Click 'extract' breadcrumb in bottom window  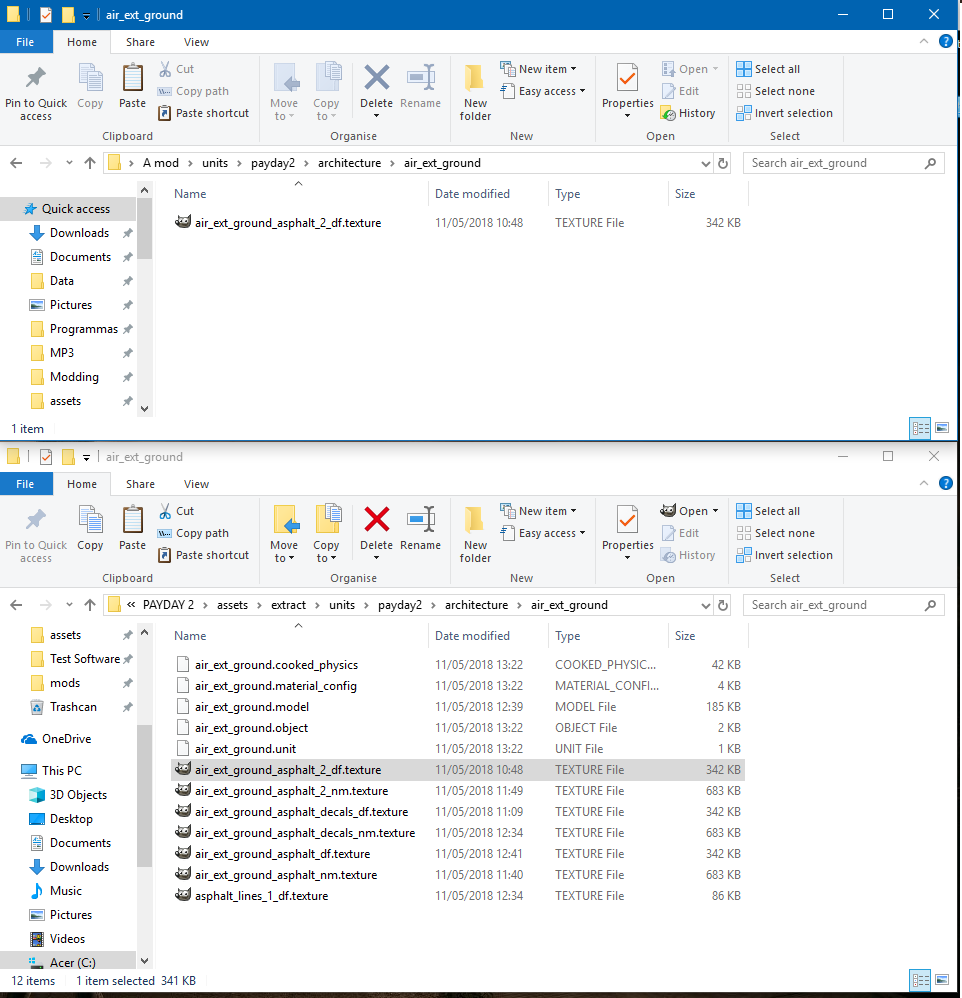coord(288,605)
